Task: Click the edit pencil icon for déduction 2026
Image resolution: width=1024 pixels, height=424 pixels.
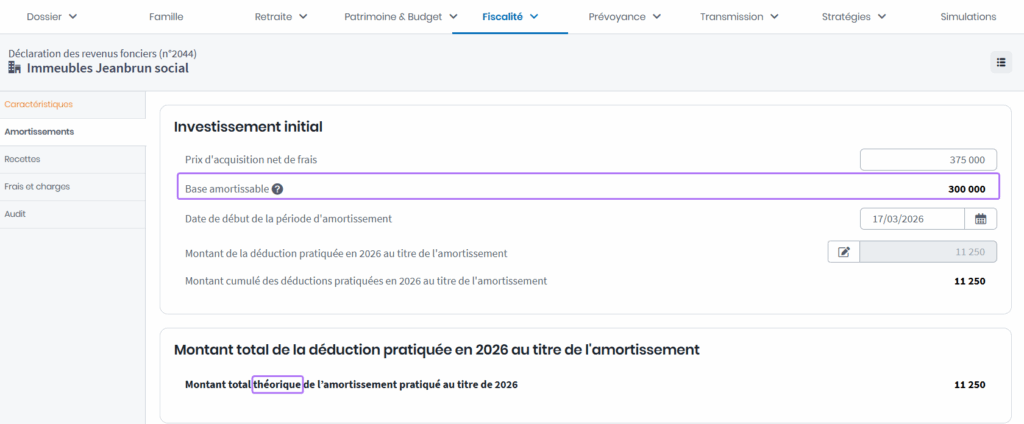Action: point(843,253)
